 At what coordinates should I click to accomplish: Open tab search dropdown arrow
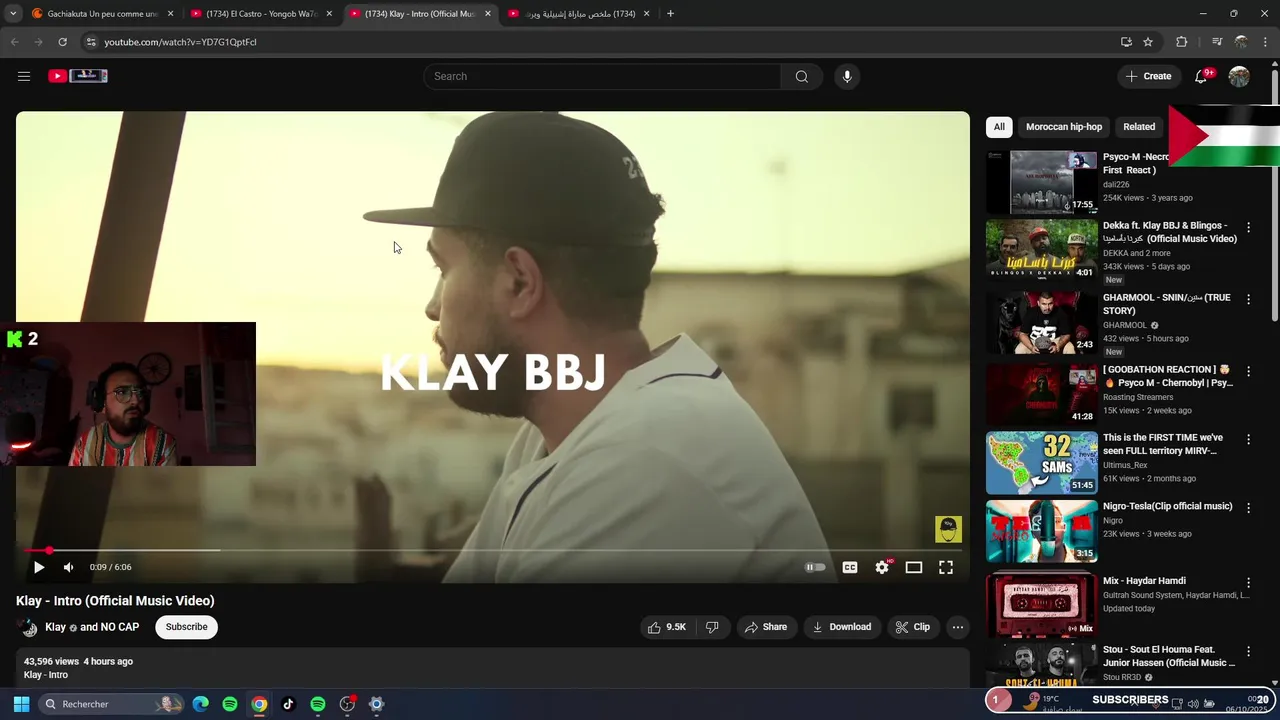tap(13, 14)
